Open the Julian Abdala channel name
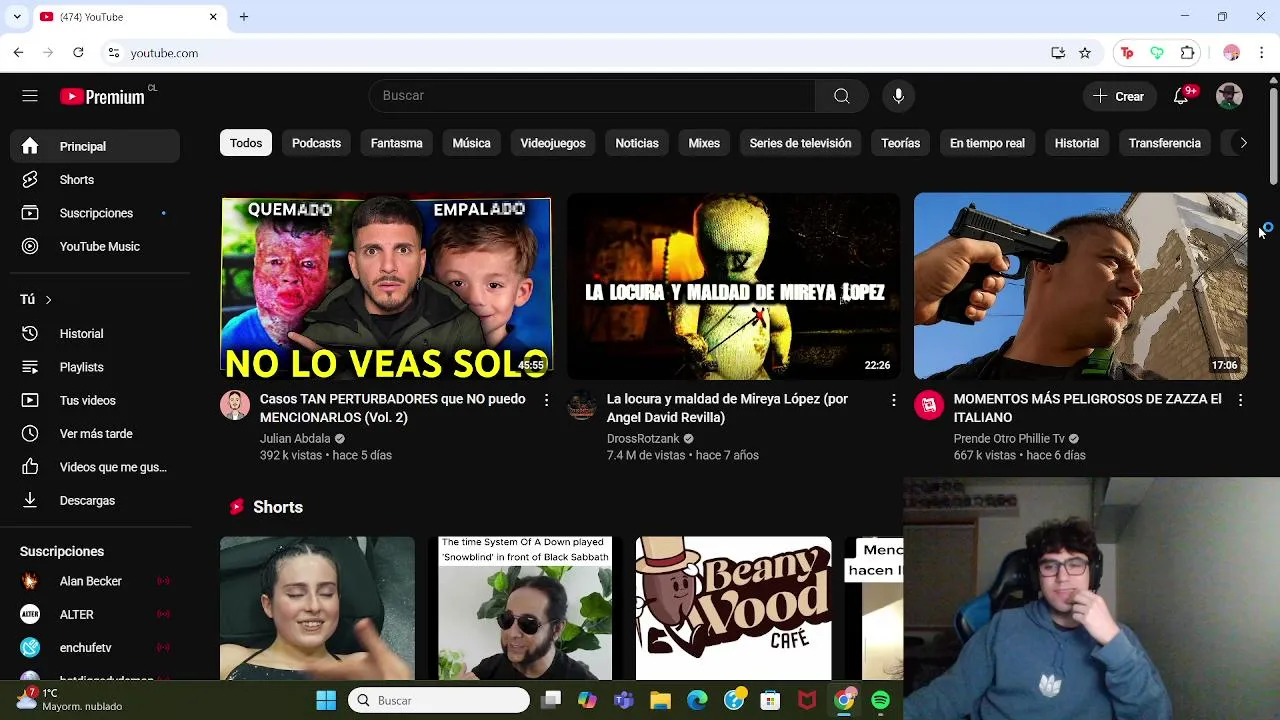This screenshot has height=720, width=1280. click(x=295, y=439)
